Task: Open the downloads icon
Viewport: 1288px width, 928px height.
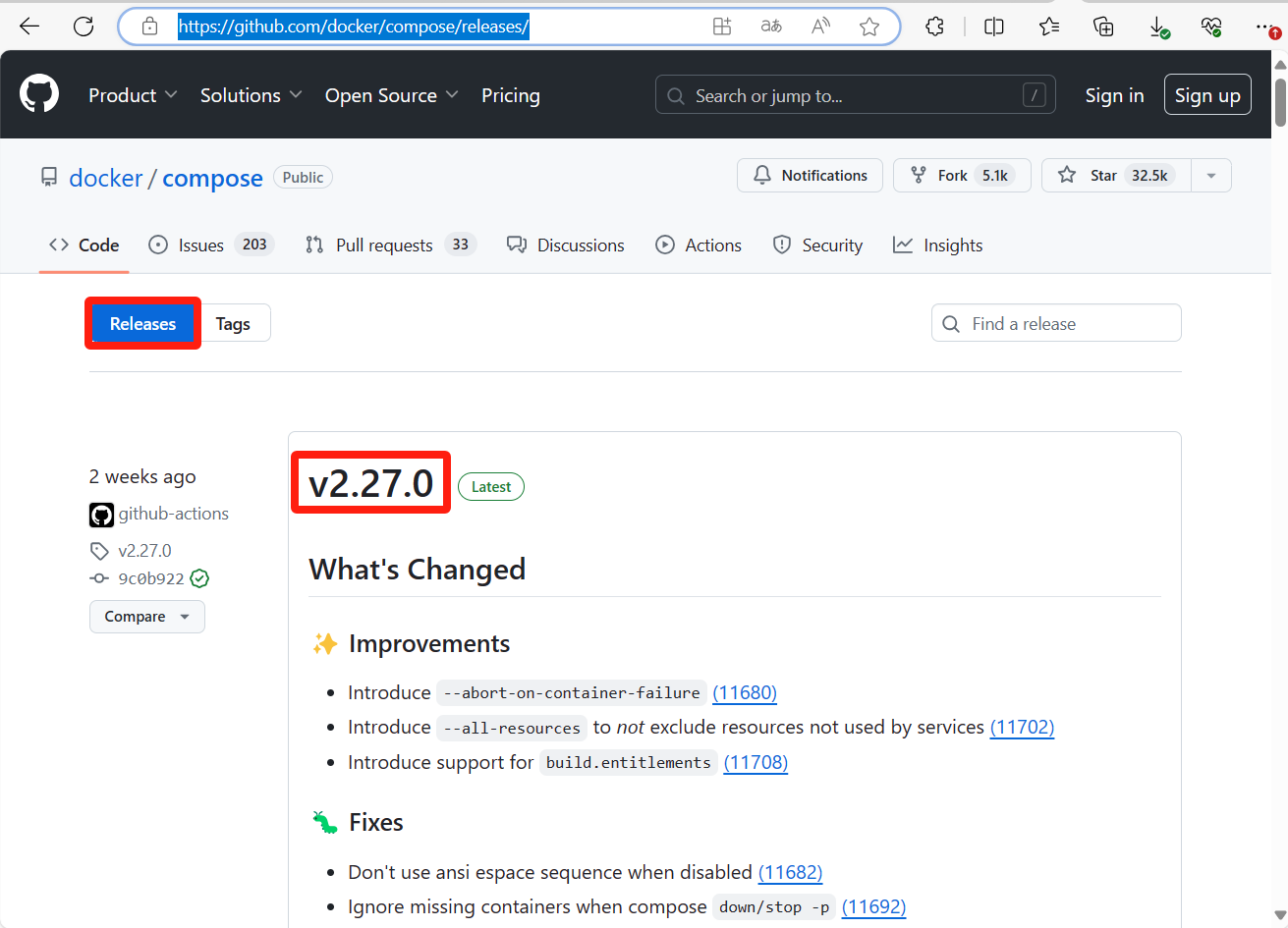Action: (1159, 27)
